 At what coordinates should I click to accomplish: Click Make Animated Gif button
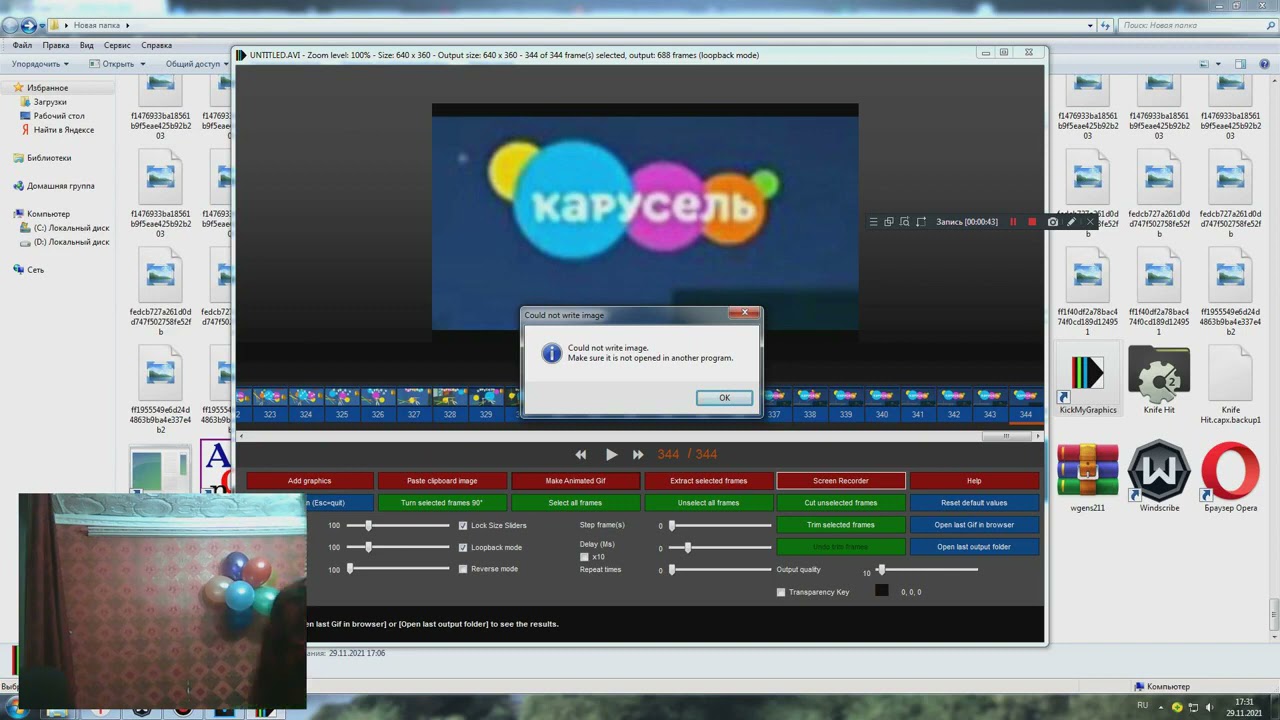point(575,481)
